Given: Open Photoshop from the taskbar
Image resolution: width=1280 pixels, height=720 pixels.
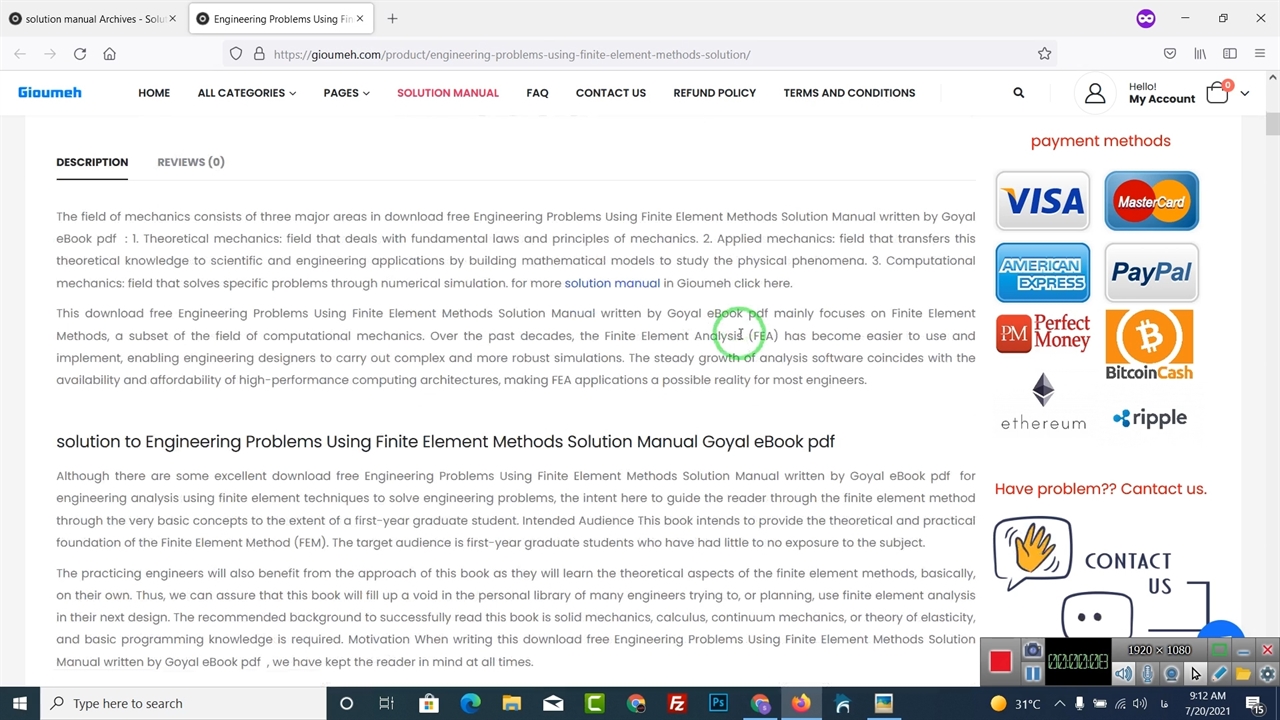Looking at the screenshot, I should pyautogui.click(x=718, y=703).
